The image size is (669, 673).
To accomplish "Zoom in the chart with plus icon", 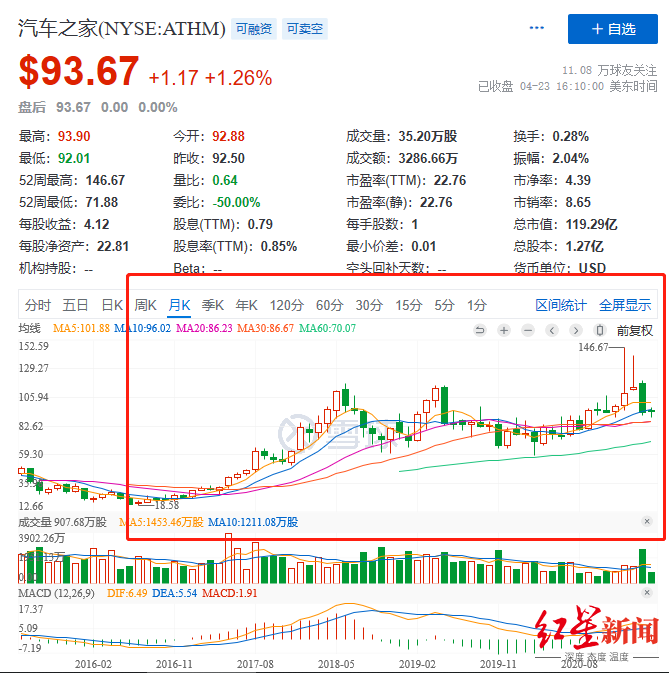I will pyautogui.click(x=504, y=330).
